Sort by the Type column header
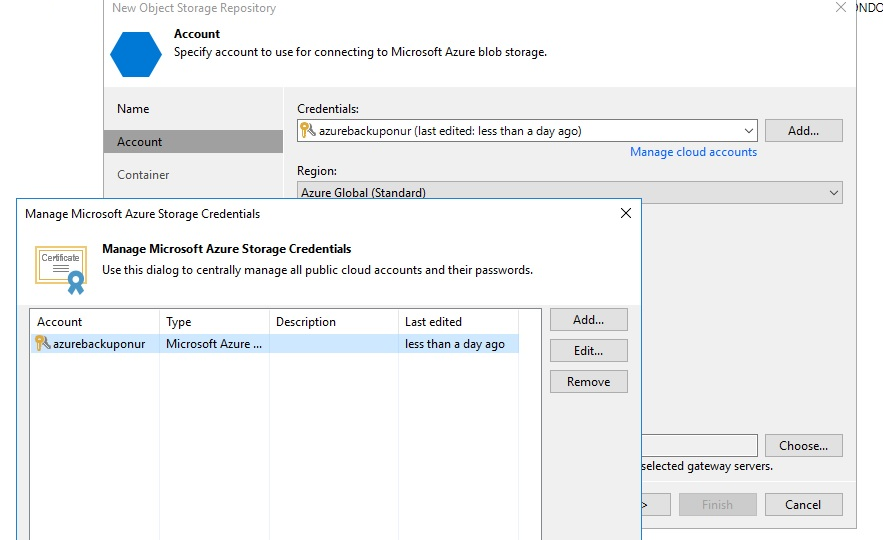The image size is (883, 540). [215, 322]
